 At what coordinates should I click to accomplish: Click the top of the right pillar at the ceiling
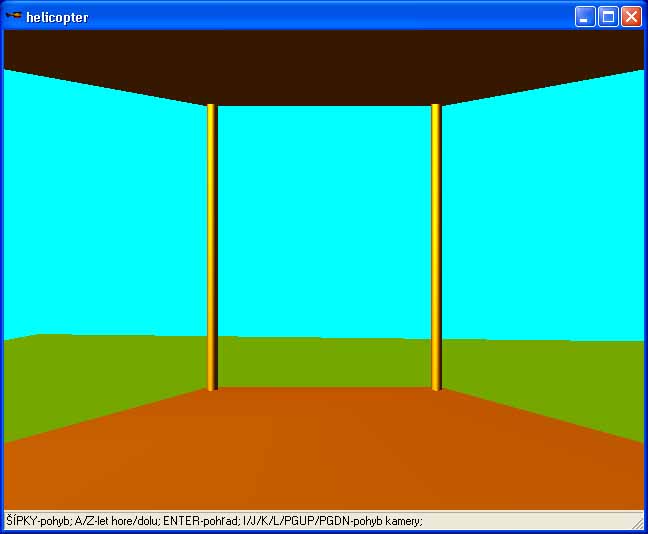[x=436, y=109]
